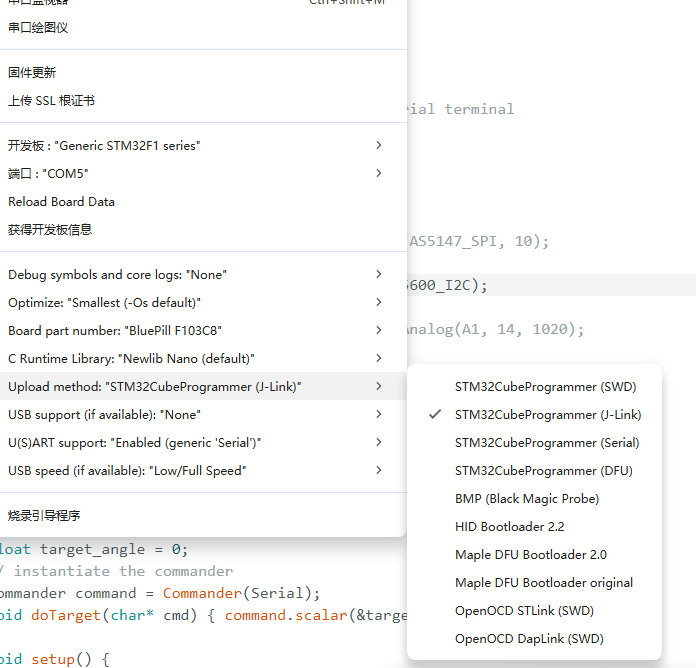Select BMP (Black Magic Probe) method

(x=534, y=498)
